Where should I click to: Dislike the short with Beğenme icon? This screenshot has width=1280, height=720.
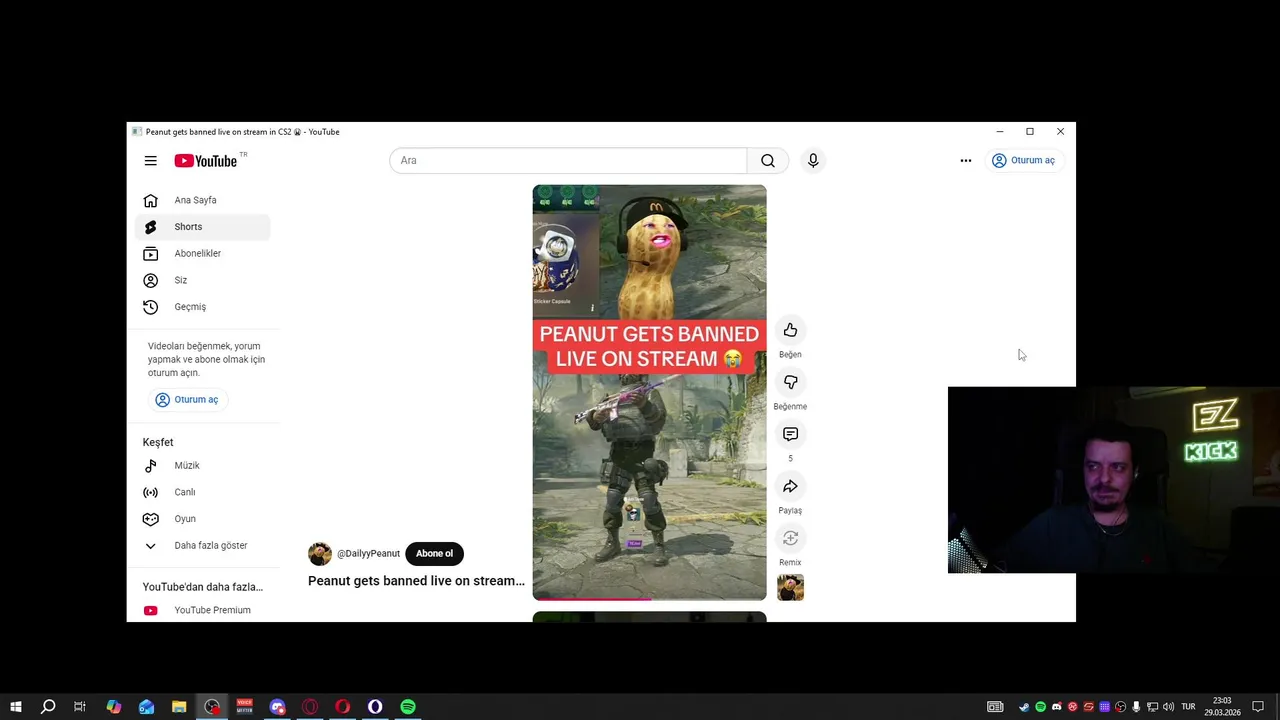tap(790, 382)
